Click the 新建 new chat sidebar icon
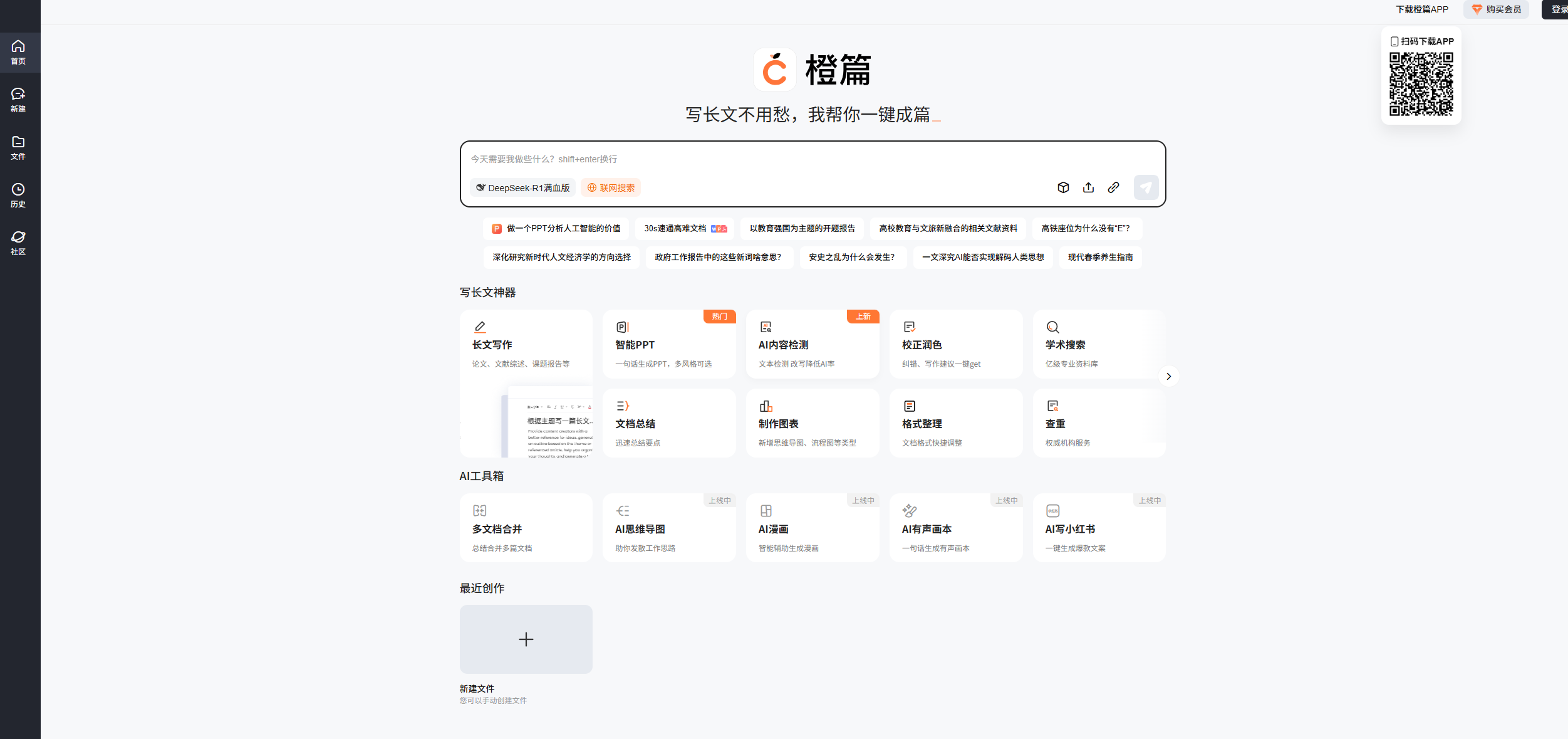Viewport: 1568px width, 739px height. coord(18,100)
